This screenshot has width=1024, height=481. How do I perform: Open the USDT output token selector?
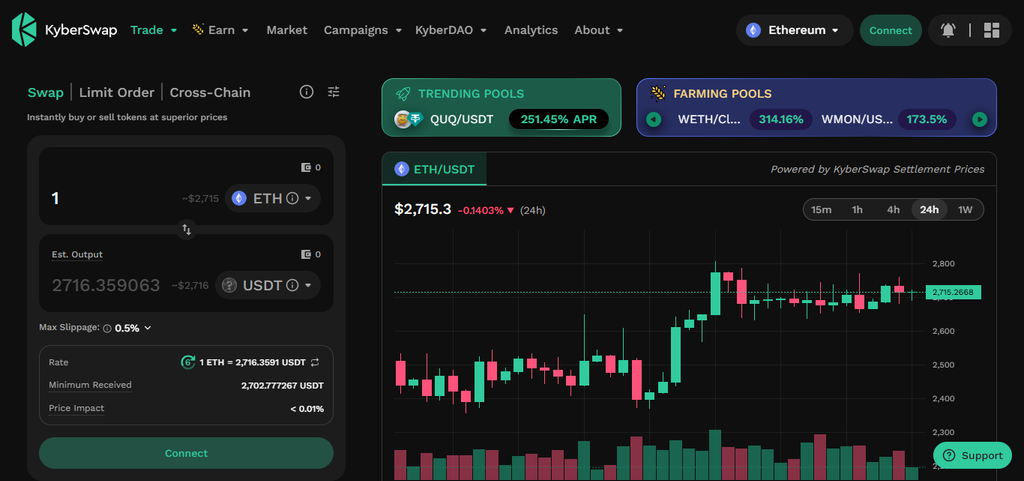[268, 285]
